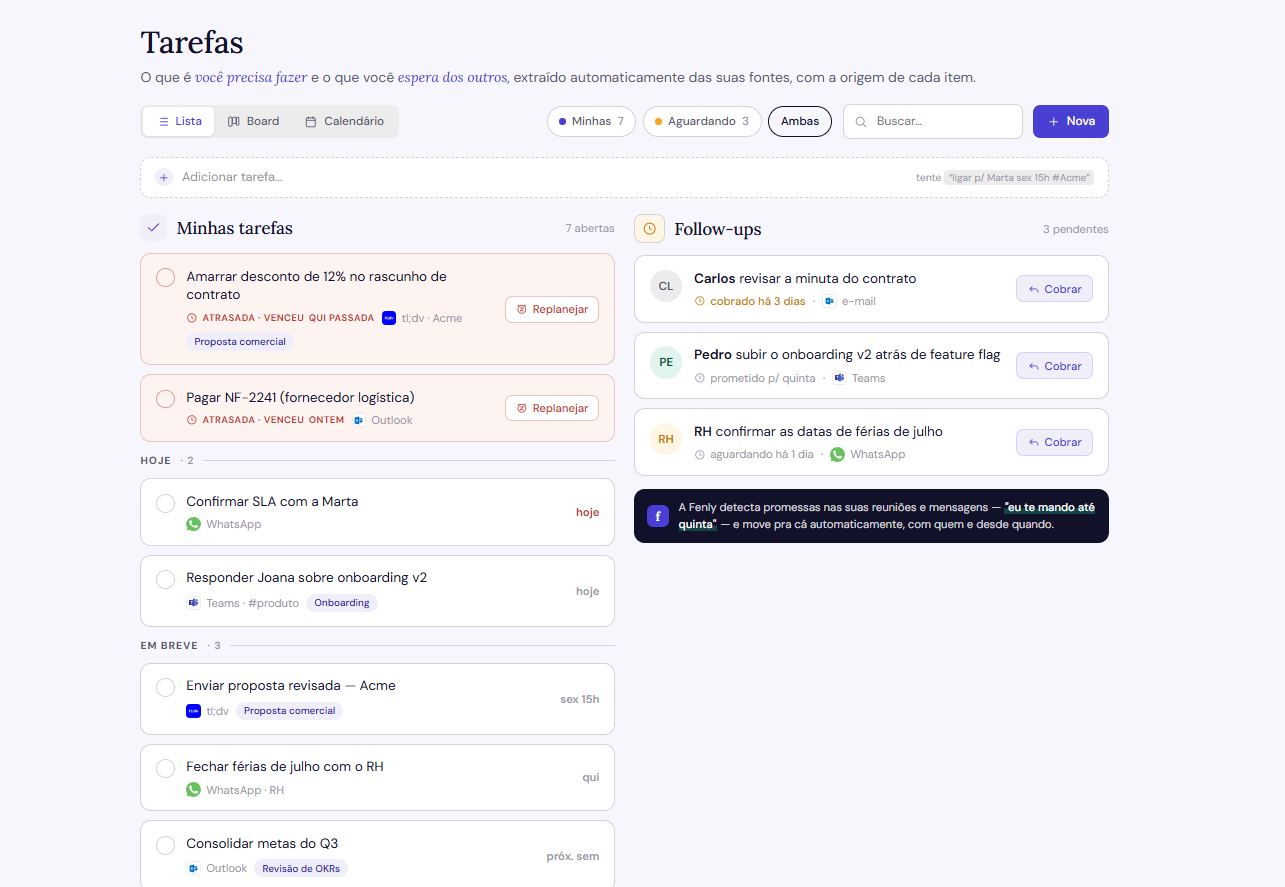This screenshot has width=1285, height=887.
Task: Click the RH avatar icon
Action: pos(666,439)
